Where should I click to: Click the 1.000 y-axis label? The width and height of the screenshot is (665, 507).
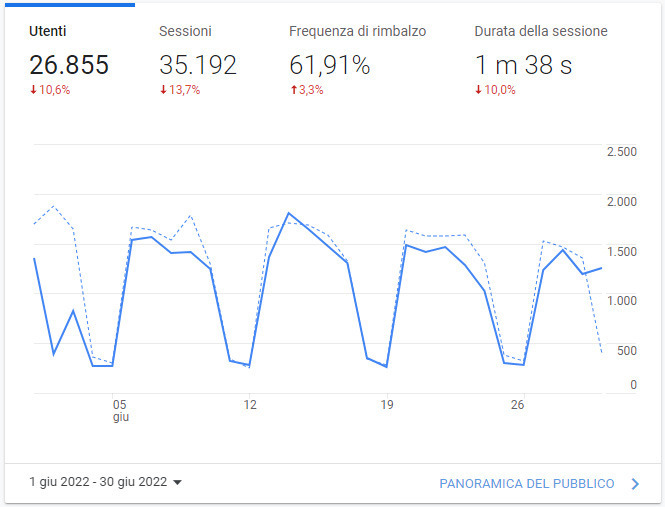click(x=622, y=301)
